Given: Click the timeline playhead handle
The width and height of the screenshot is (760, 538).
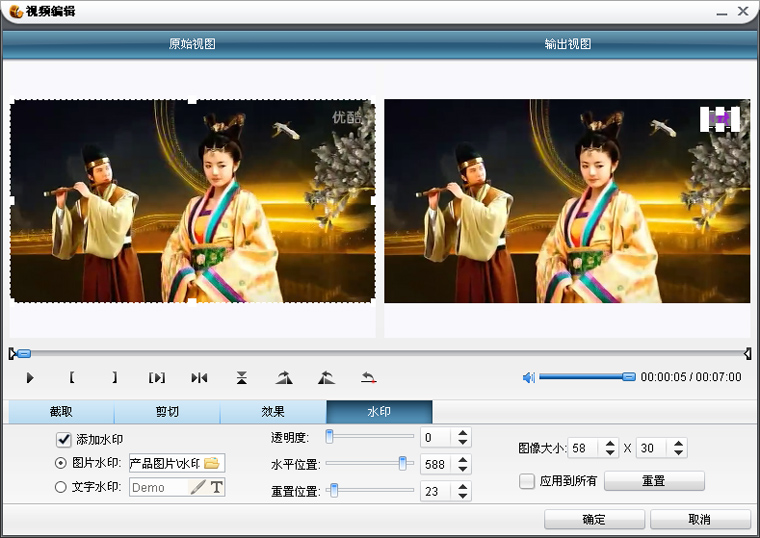Looking at the screenshot, I should point(24,354).
